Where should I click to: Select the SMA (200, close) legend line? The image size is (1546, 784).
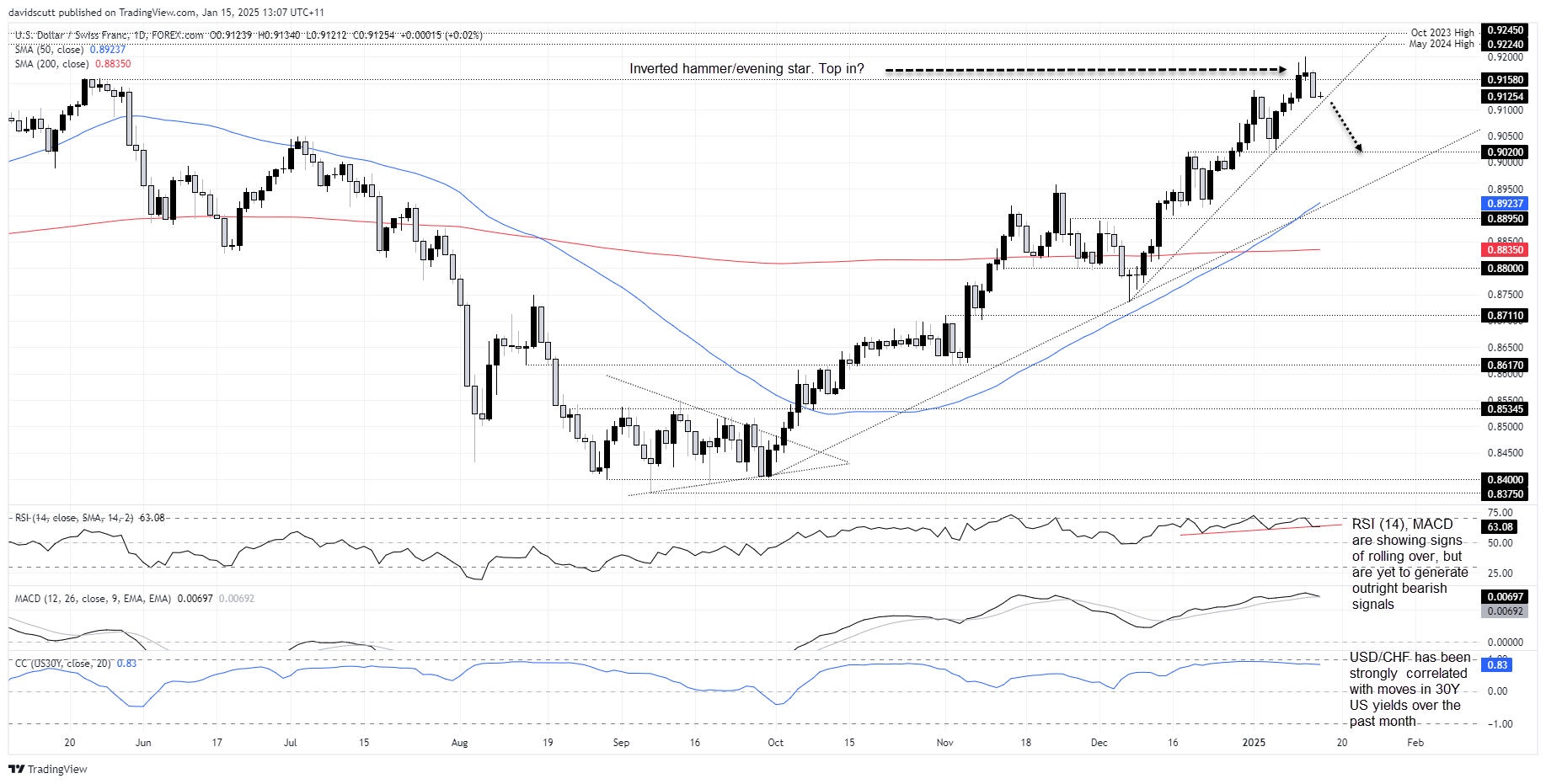[72, 64]
